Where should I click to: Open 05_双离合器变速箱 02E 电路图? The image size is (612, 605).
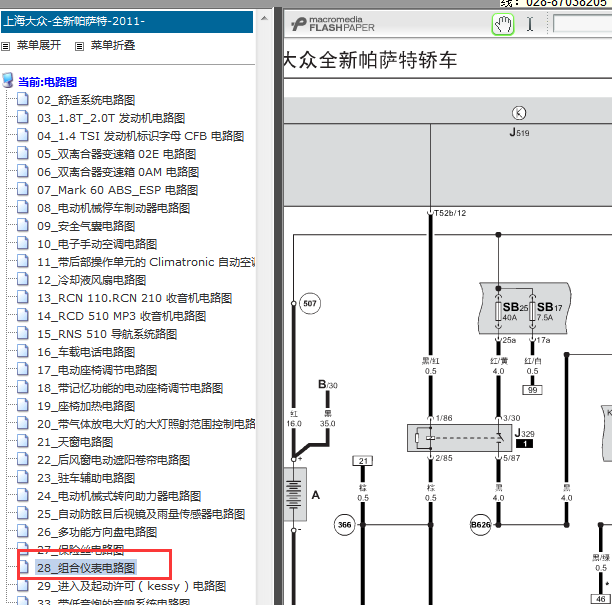tap(116, 154)
